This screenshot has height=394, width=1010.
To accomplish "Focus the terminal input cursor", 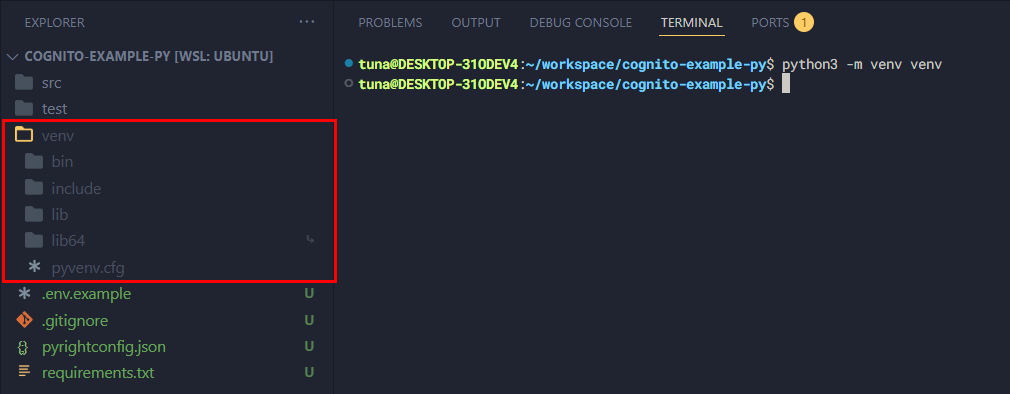I will [x=786, y=84].
